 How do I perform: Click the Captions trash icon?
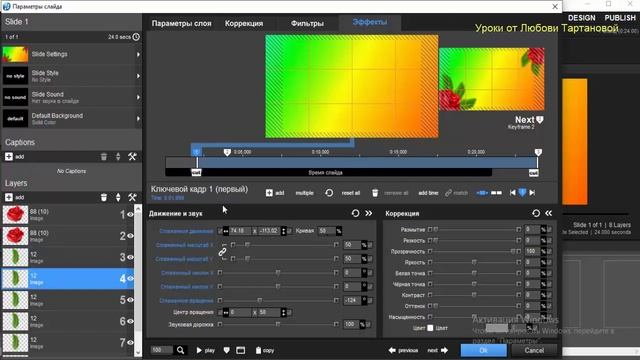coord(104,157)
